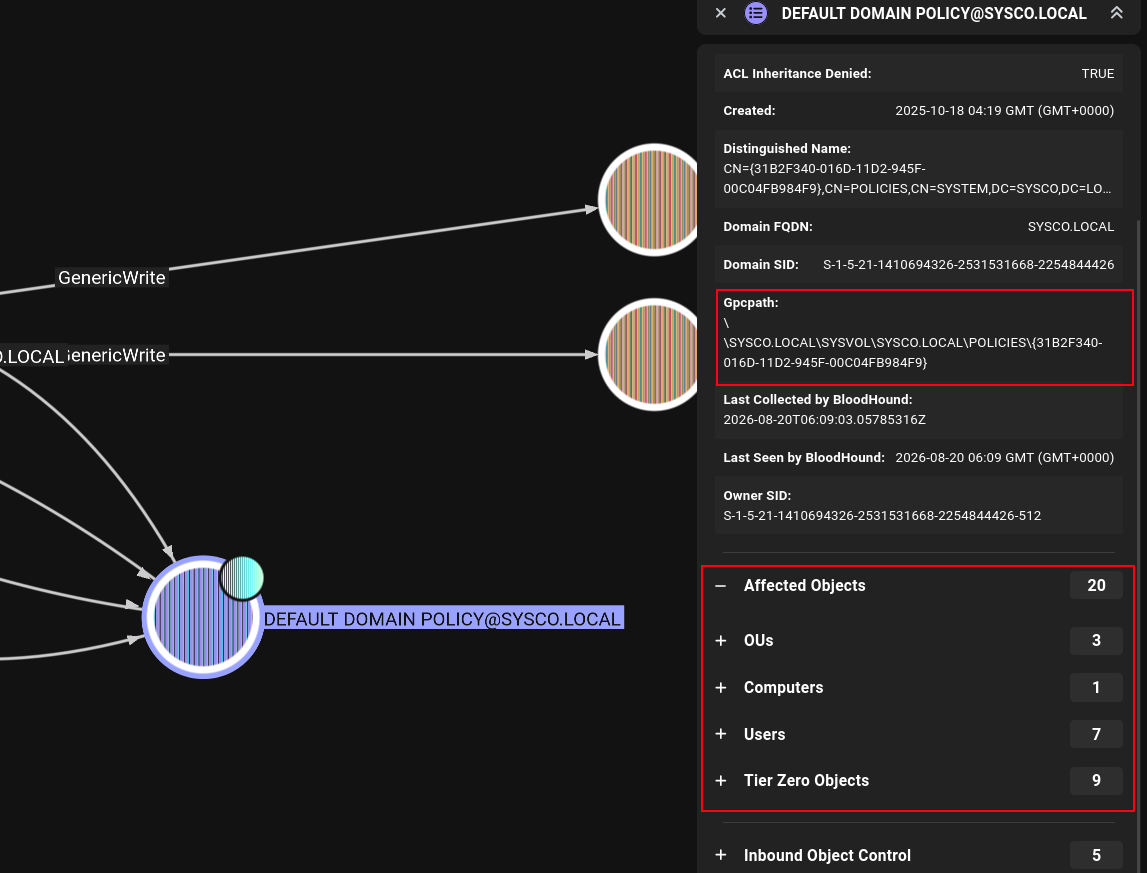Click the Users count 7
Screen dimensions: 1147x873
coord(1096,734)
